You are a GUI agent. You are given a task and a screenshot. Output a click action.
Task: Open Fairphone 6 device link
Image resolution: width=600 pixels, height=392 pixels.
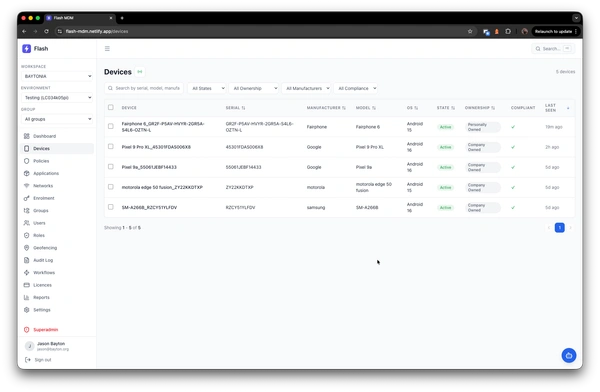pyautogui.click(x=163, y=127)
